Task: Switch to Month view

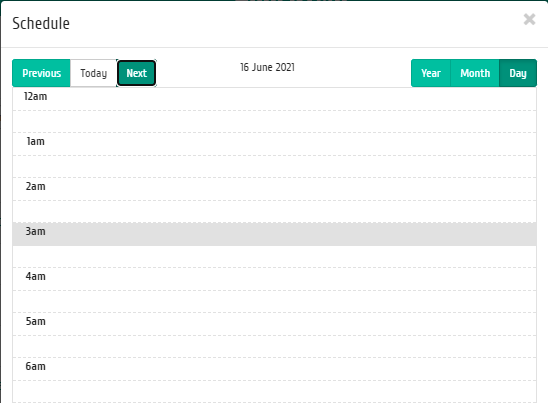Action: [475, 73]
